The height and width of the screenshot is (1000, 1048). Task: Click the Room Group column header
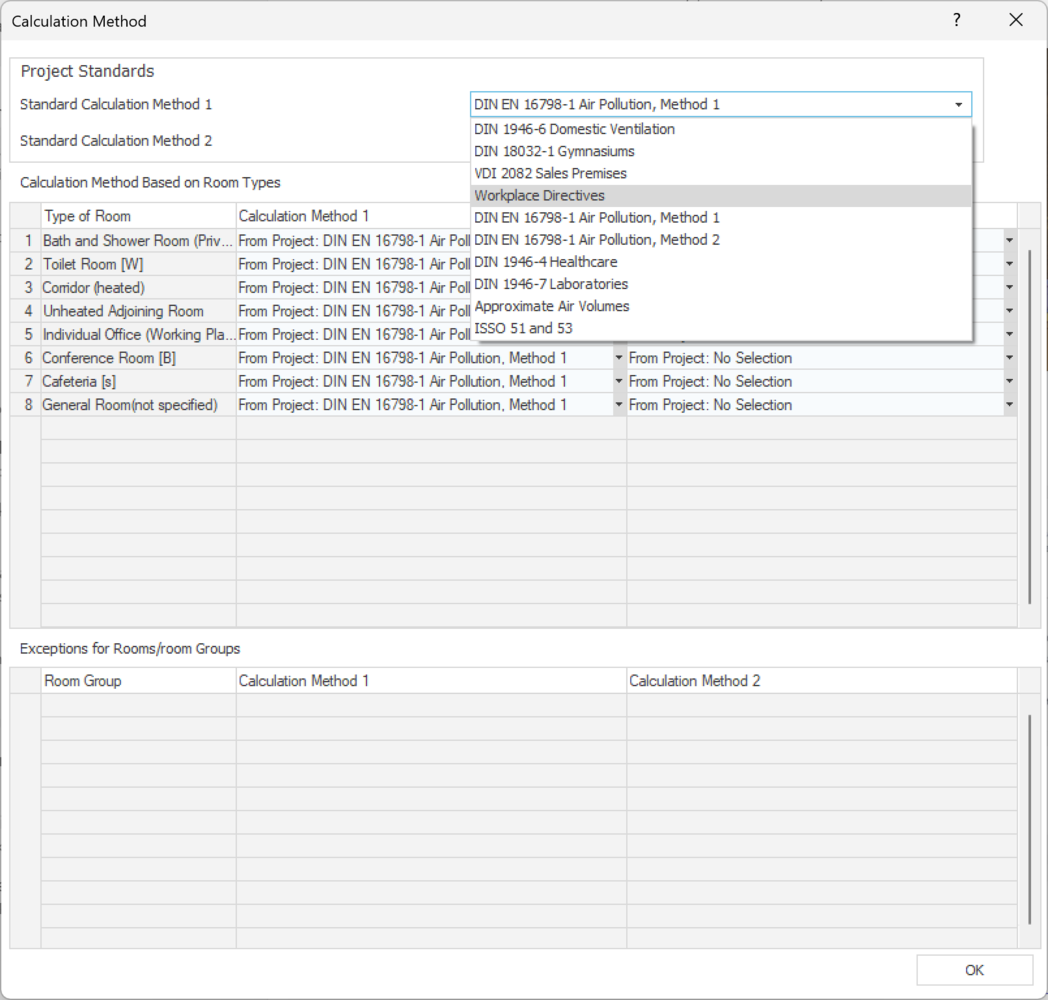[x=138, y=681]
